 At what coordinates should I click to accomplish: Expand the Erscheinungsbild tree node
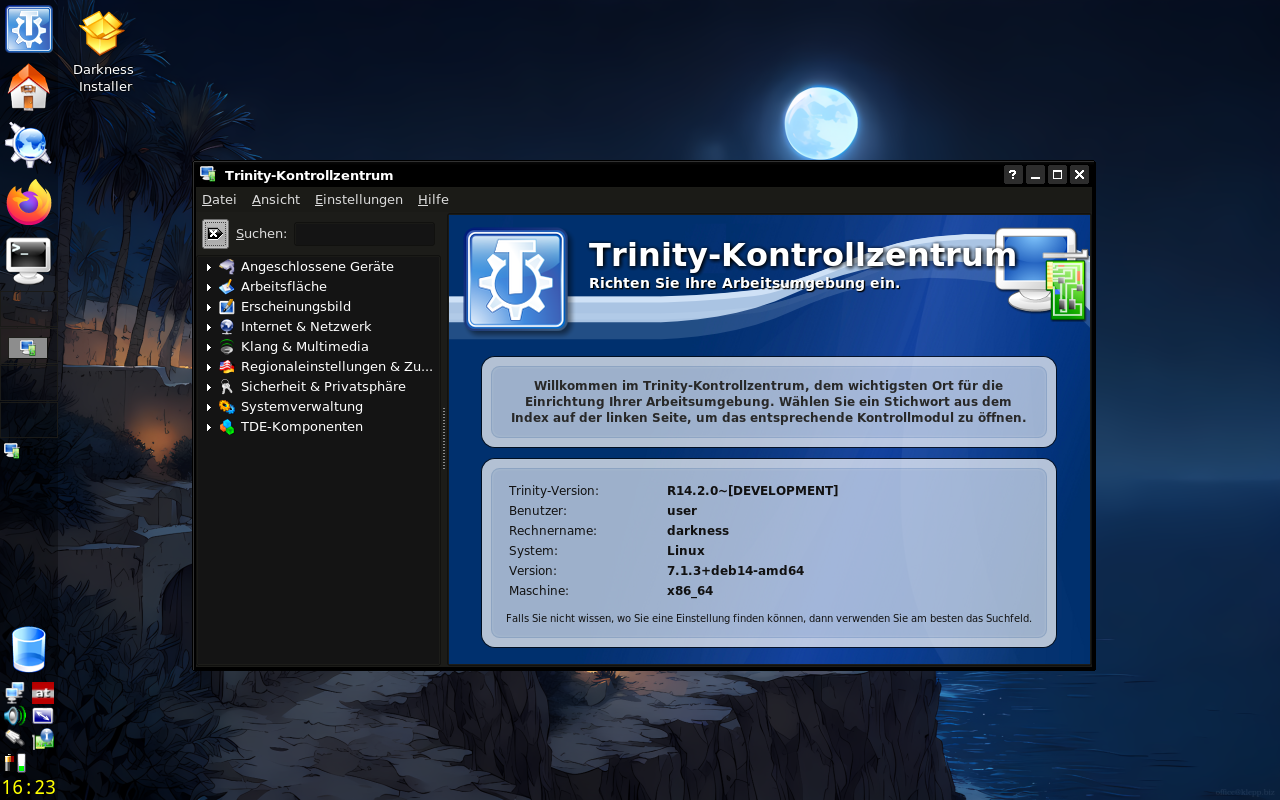click(x=209, y=307)
